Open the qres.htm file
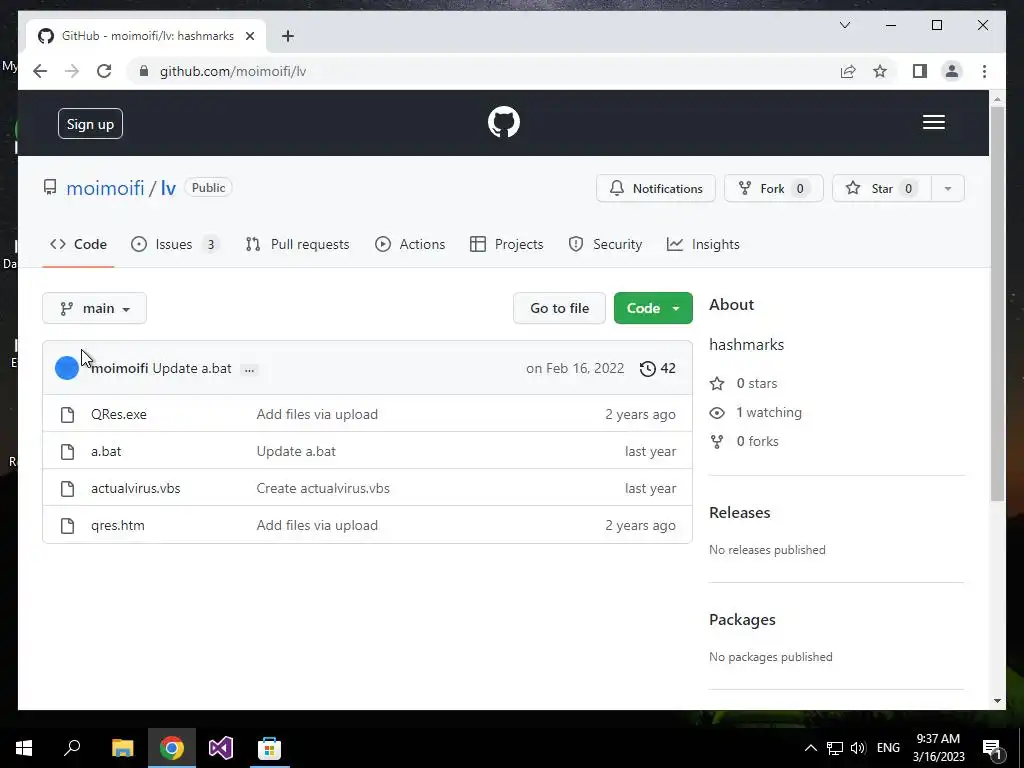1024x768 pixels. (118, 526)
